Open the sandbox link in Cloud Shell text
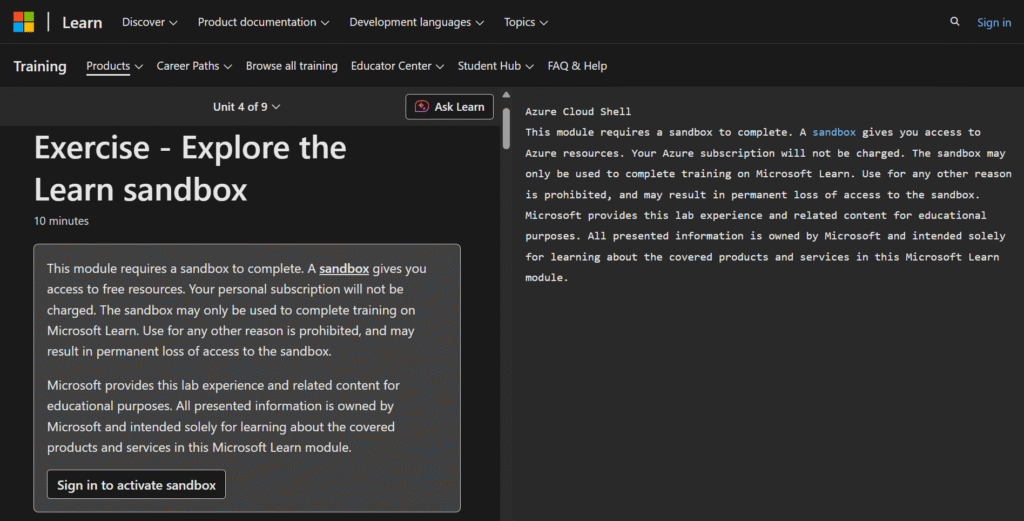Image resolution: width=1024 pixels, height=521 pixels. pyautogui.click(x=834, y=132)
